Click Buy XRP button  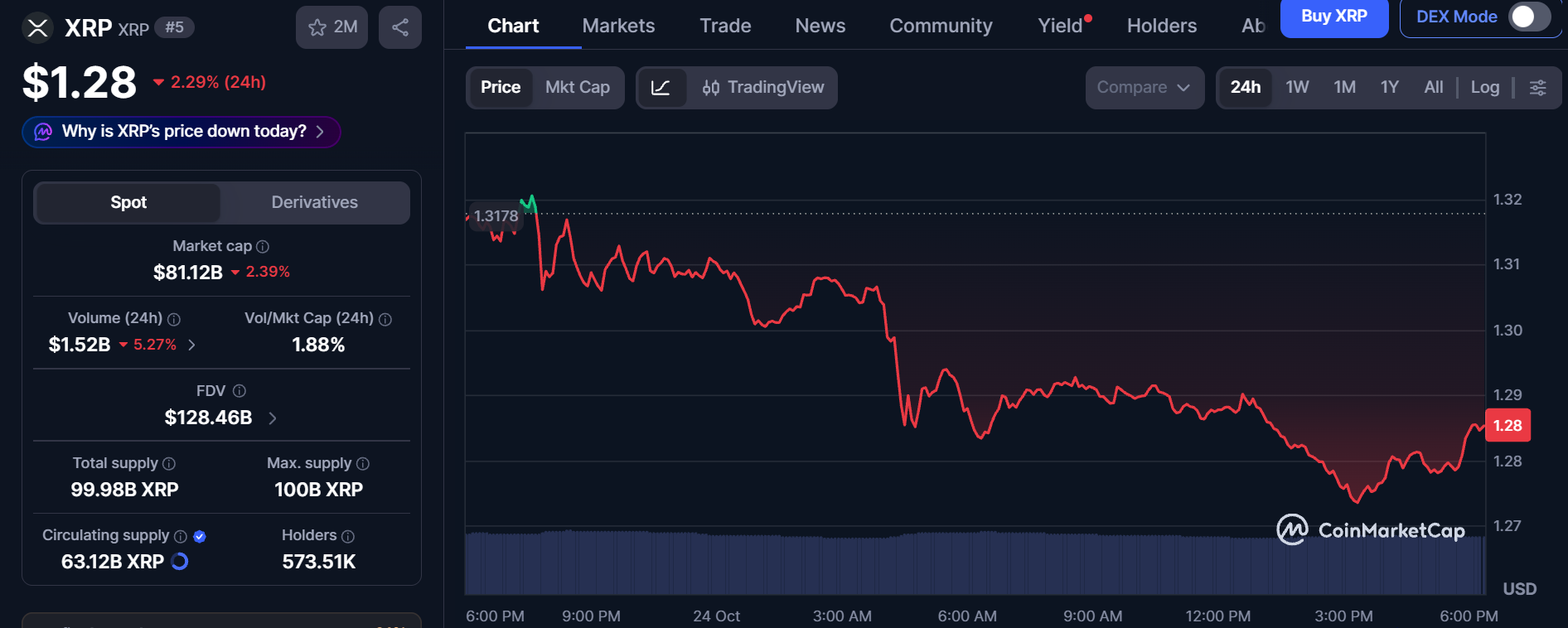pyautogui.click(x=1334, y=17)
